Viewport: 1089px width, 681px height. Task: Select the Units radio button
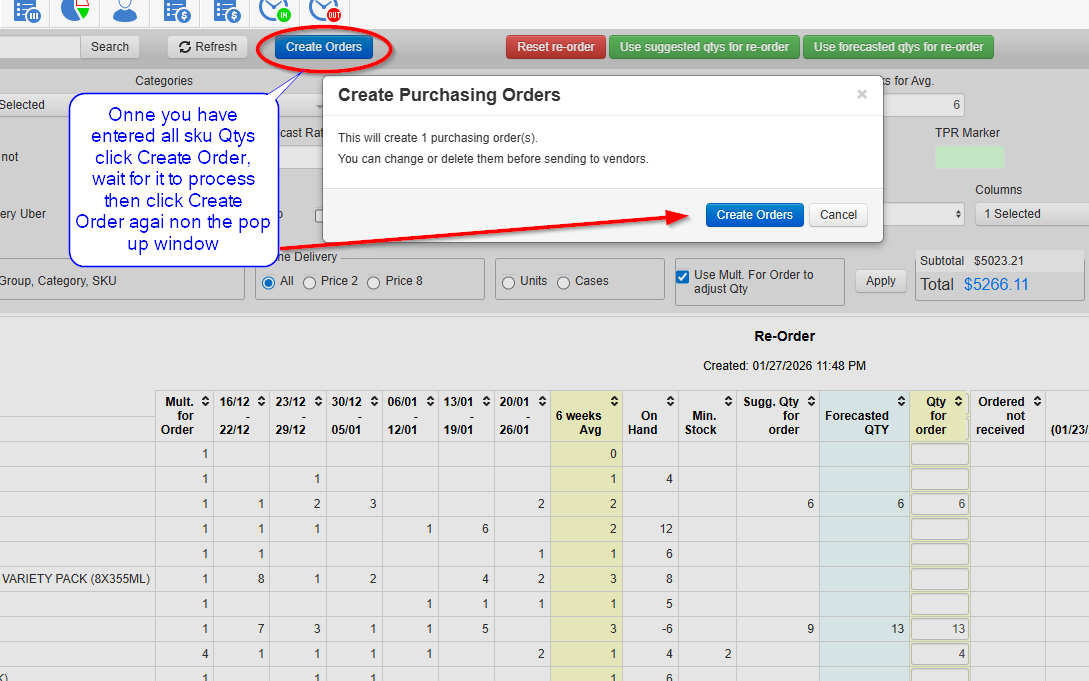[508, 283]
